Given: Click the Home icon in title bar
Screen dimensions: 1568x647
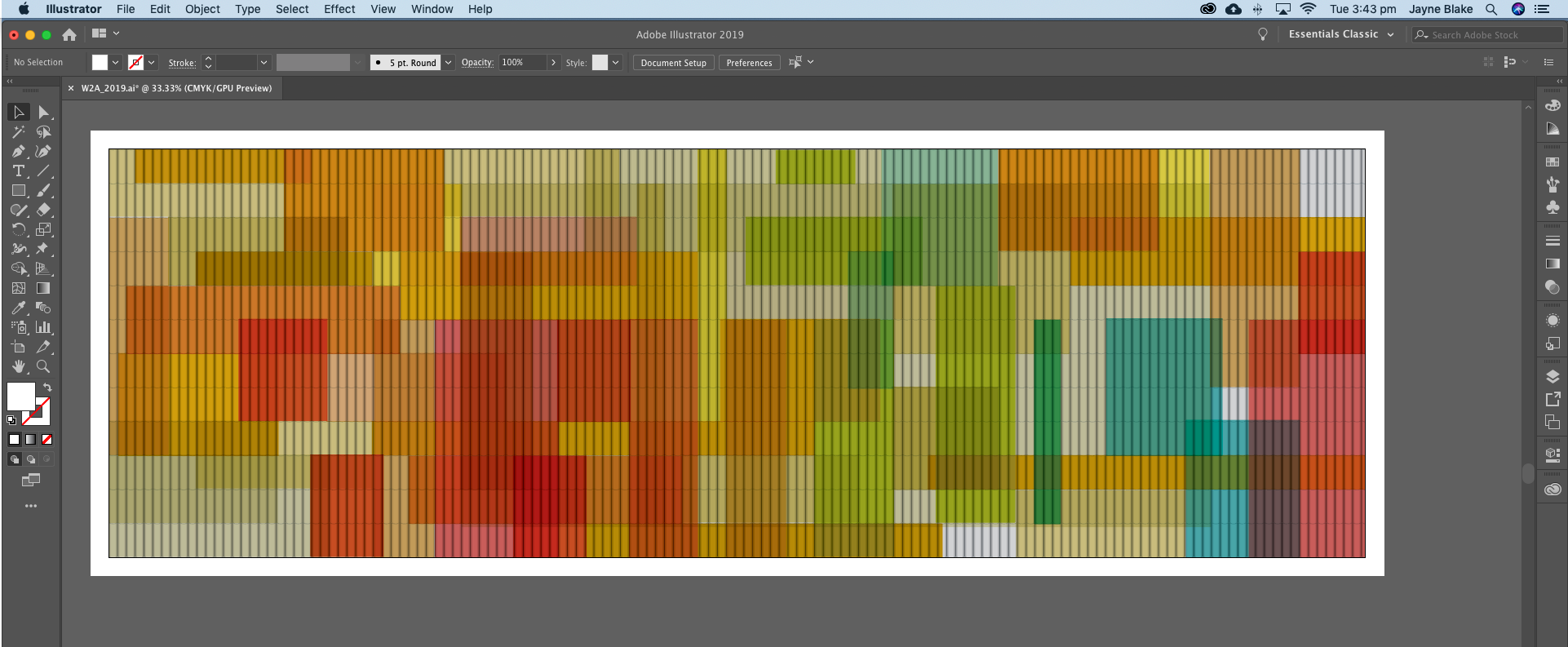Looking at the screenshot, I should point(69,34).
